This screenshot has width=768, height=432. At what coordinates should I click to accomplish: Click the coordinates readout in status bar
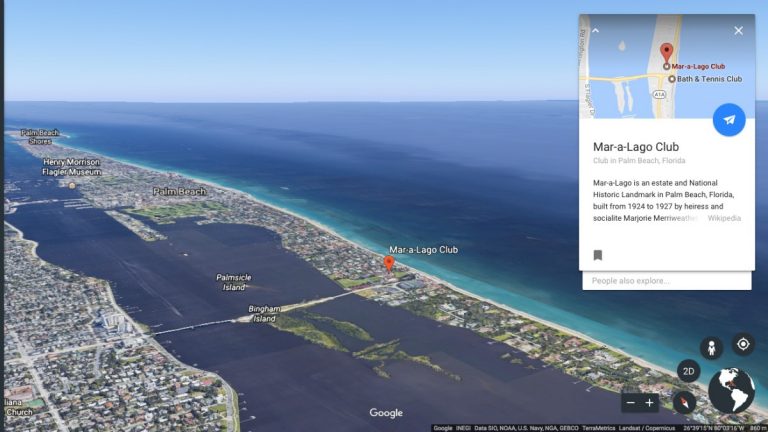(713, 428)
